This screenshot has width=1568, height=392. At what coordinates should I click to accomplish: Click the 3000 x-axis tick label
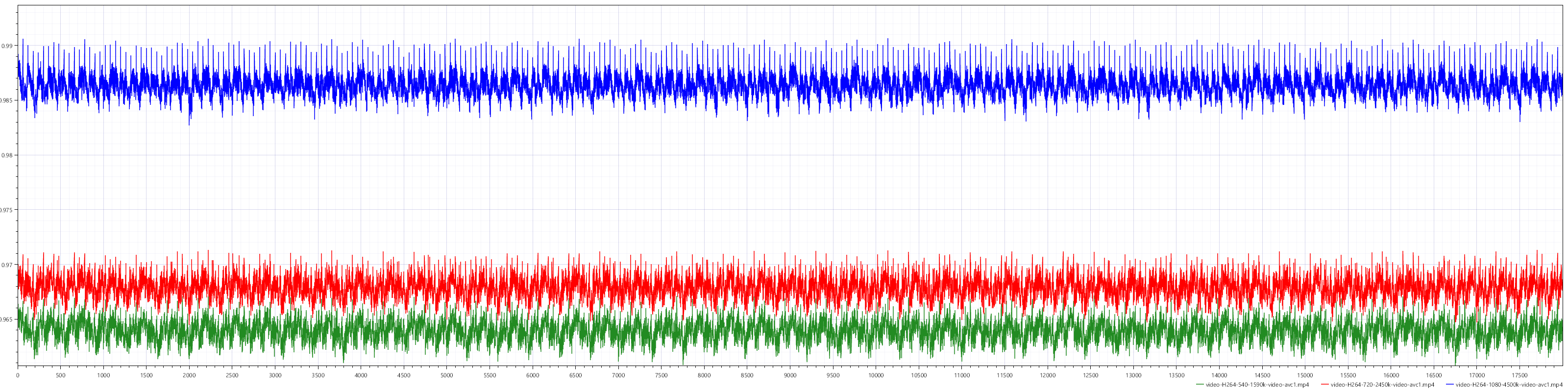point(275,375)
